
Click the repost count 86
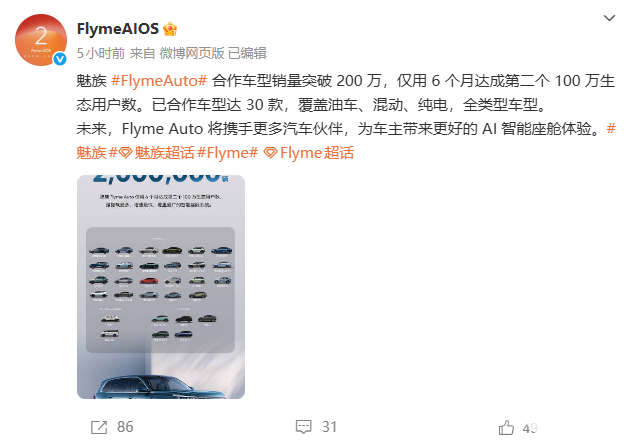(x=125, y=427)
